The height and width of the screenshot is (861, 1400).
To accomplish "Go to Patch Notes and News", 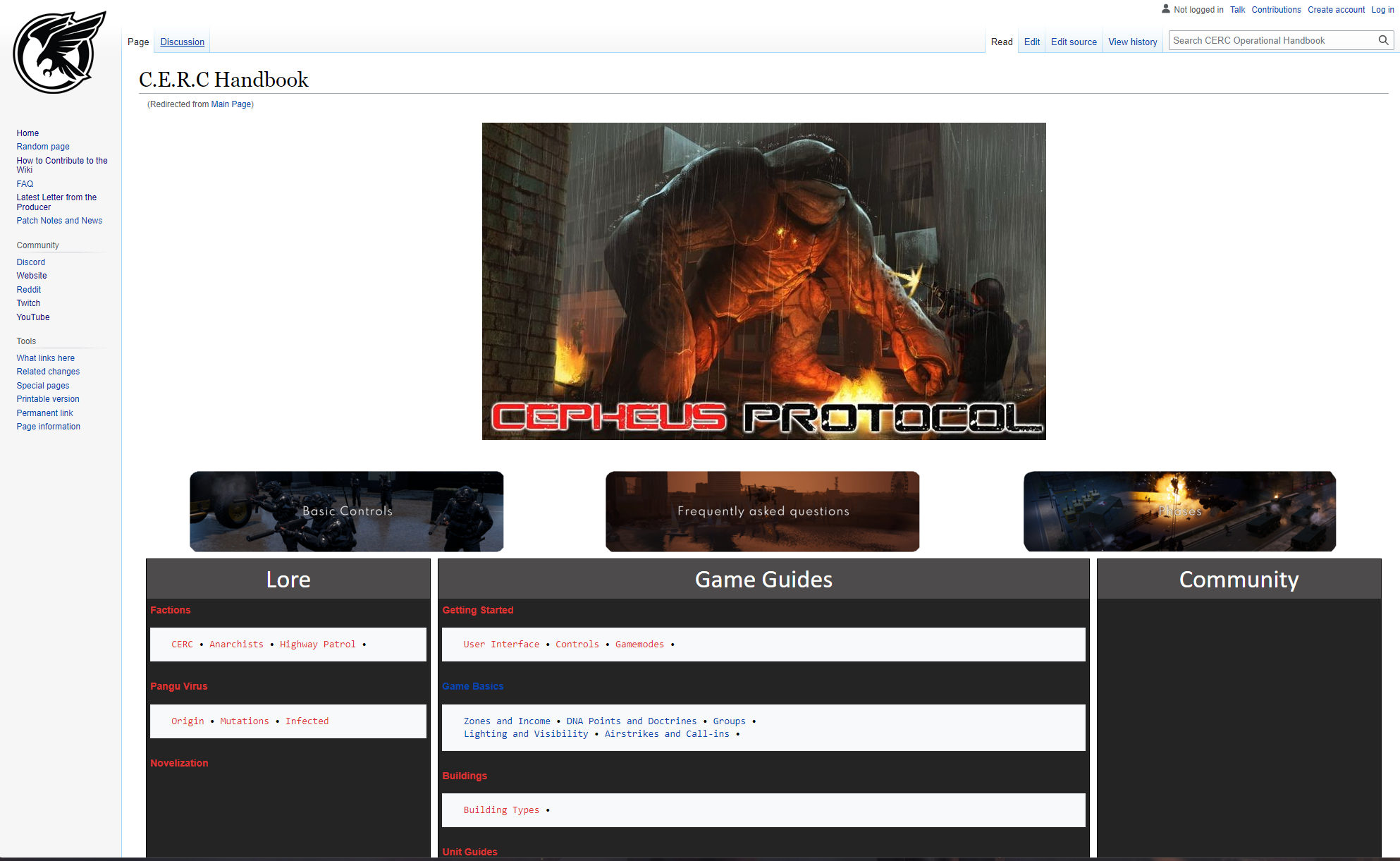I will (59, 221).
